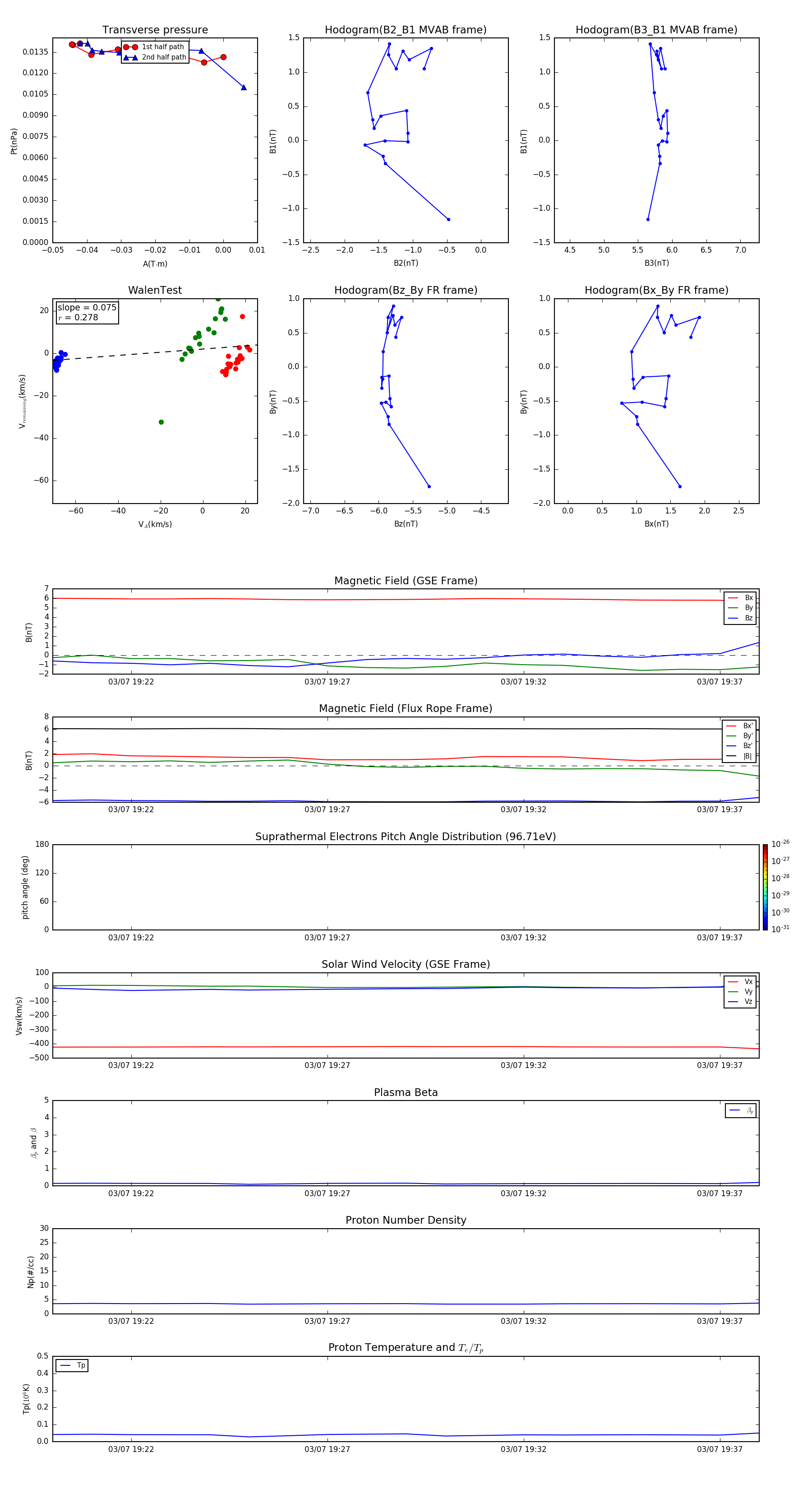Select "03/07 19:22" tick under GSE magnetic field
812x1489 pixels.
tap(131, 682)
